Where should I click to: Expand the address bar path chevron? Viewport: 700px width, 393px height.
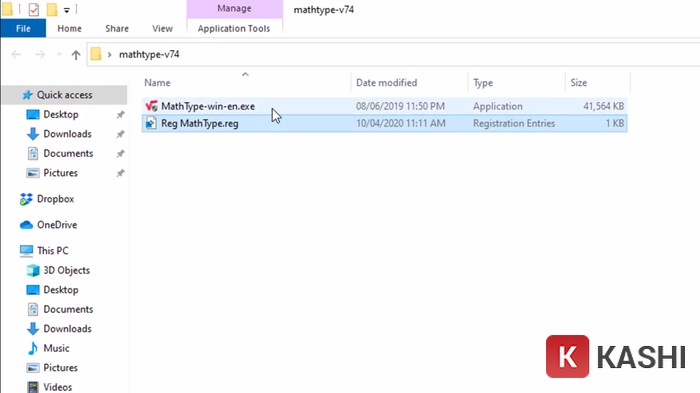tap(109, 54)
